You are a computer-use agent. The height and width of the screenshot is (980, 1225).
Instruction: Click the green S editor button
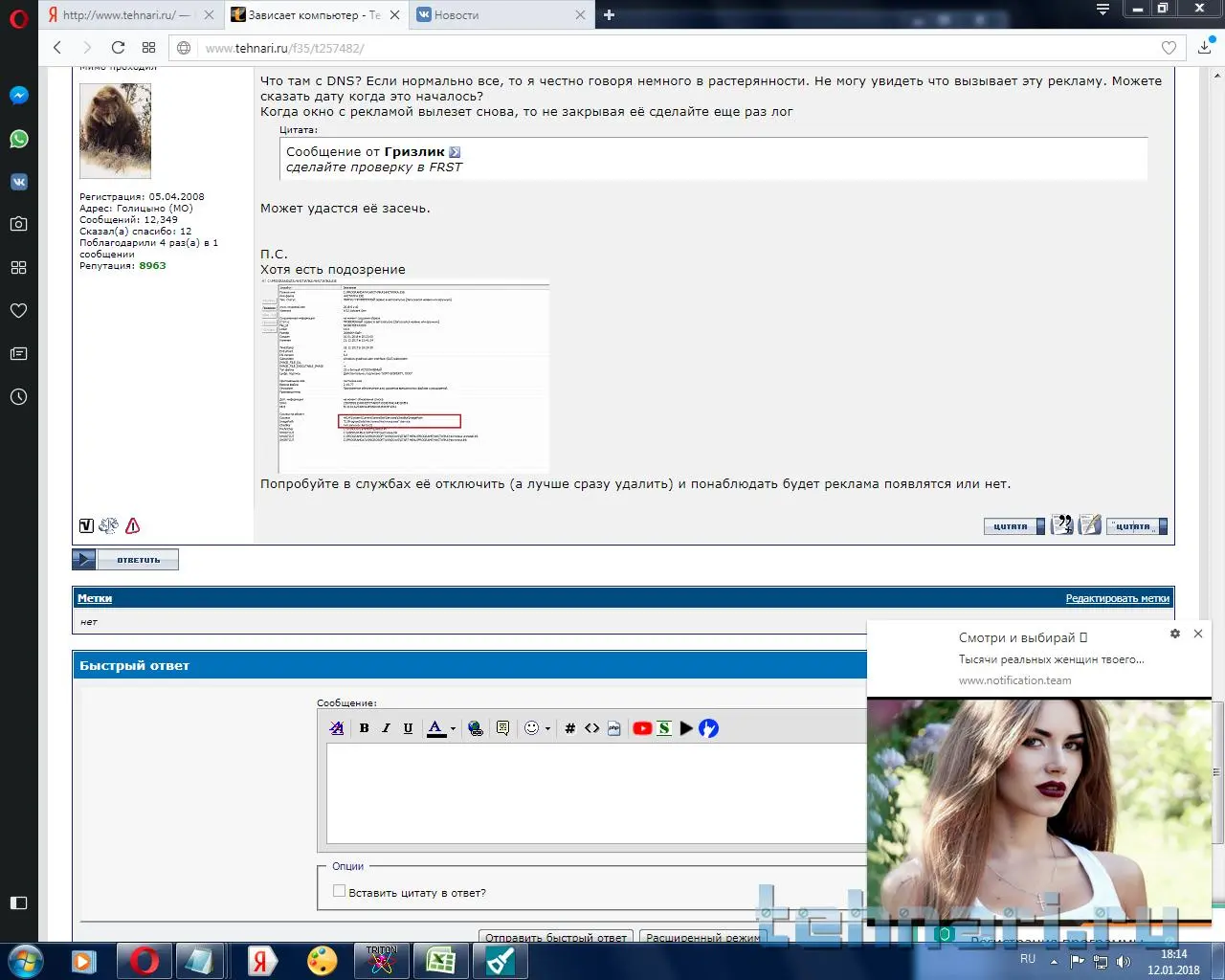[x=664, y=728]
